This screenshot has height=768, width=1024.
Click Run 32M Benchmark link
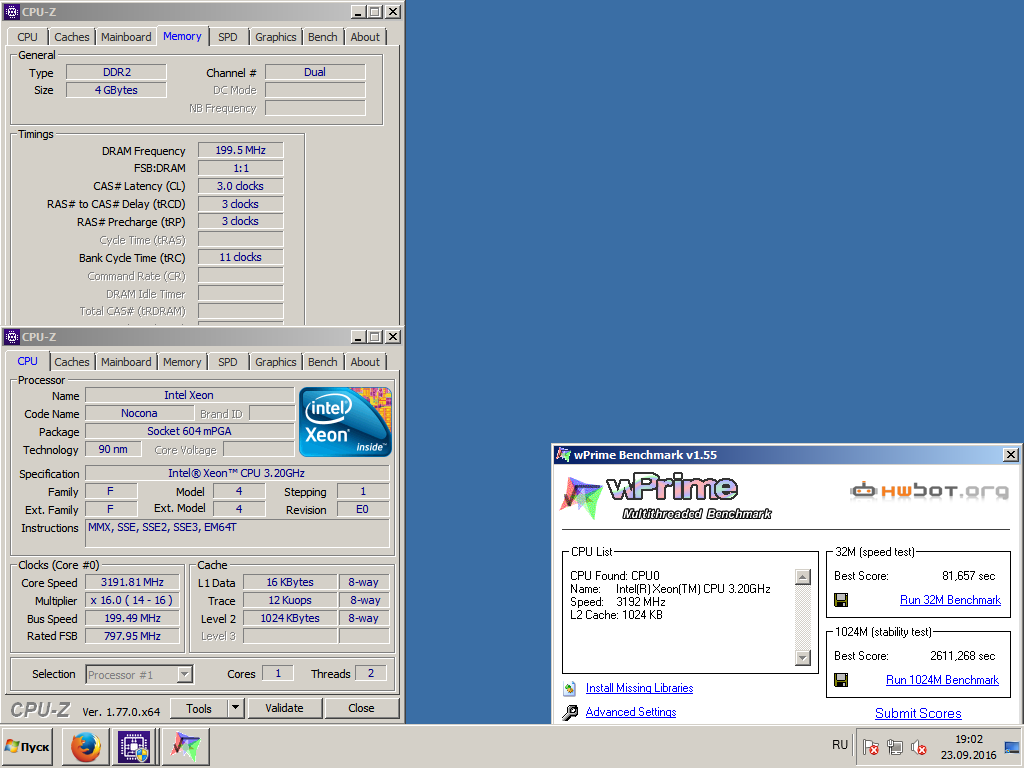[x=950, y=600]
